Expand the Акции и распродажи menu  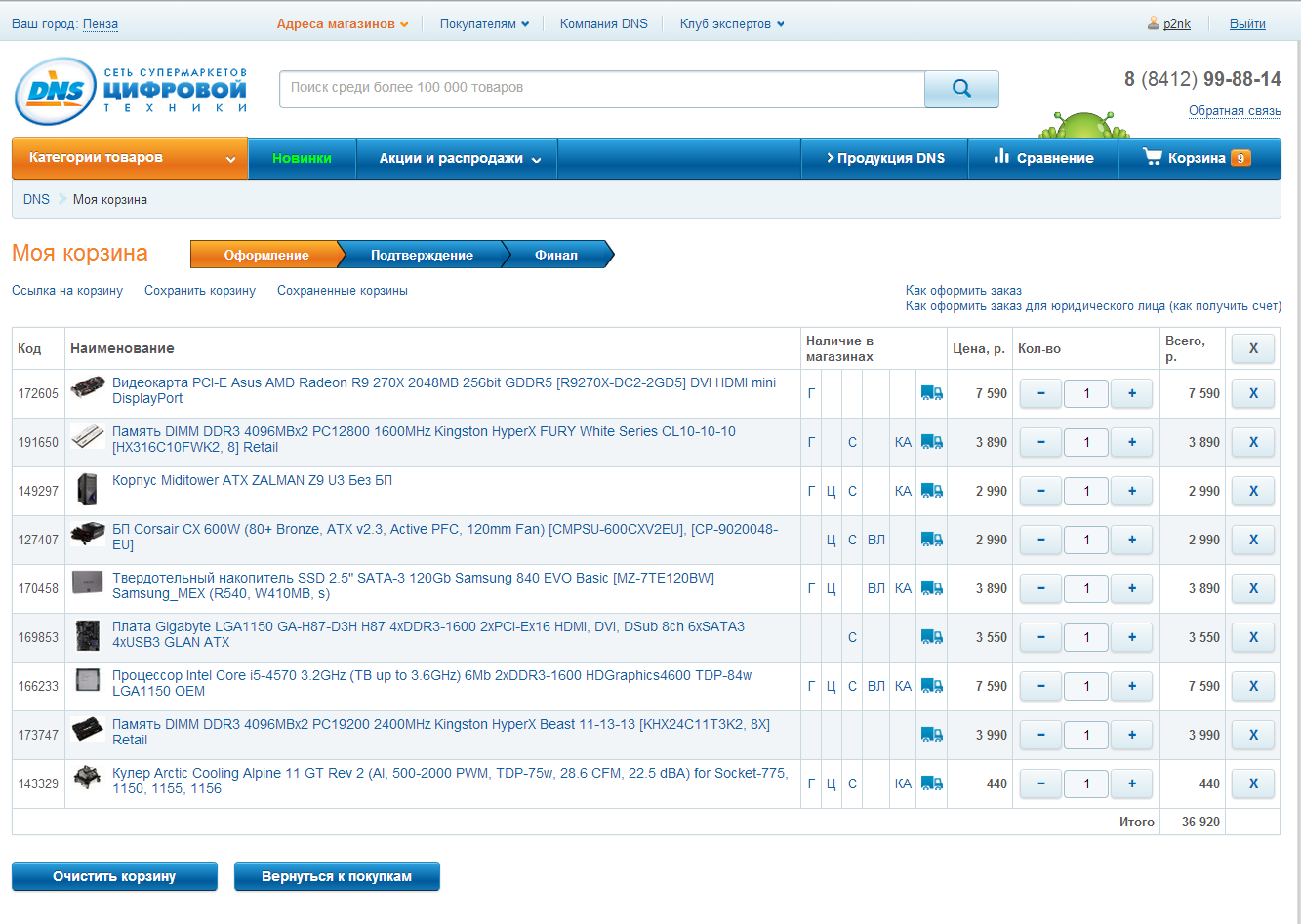459,159
